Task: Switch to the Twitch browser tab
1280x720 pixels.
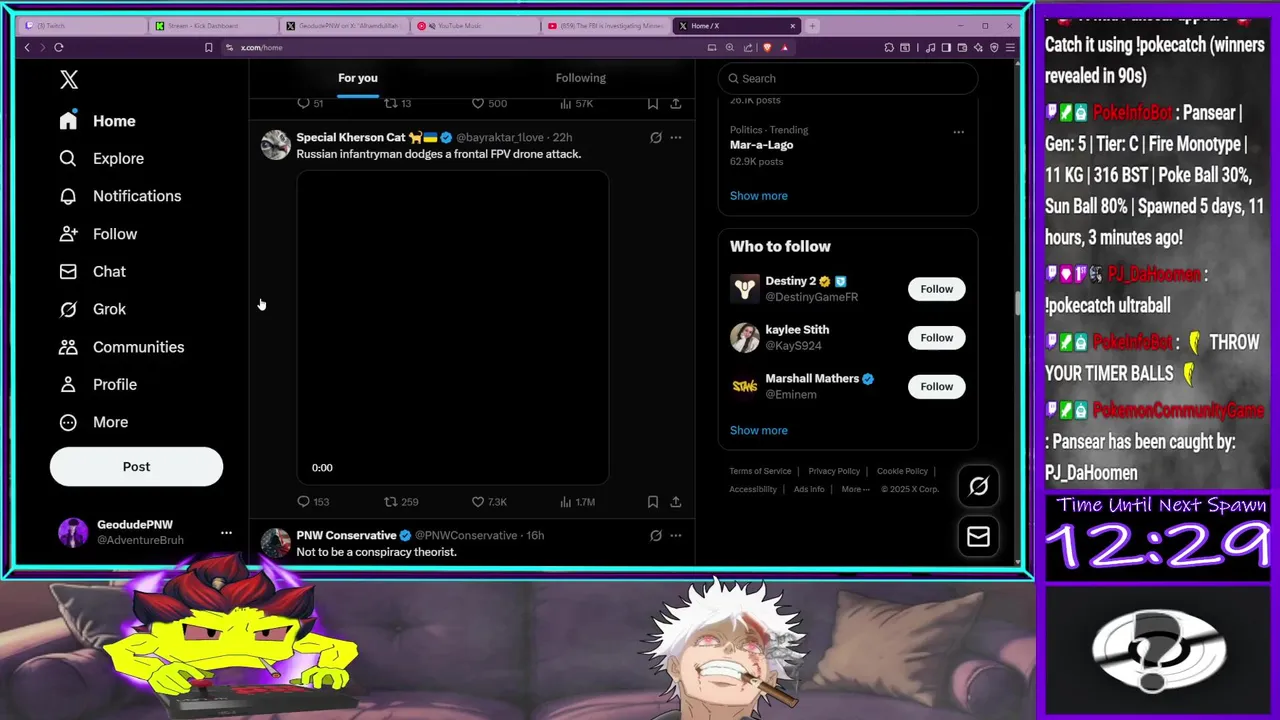Action: click(x=84, y=26)
